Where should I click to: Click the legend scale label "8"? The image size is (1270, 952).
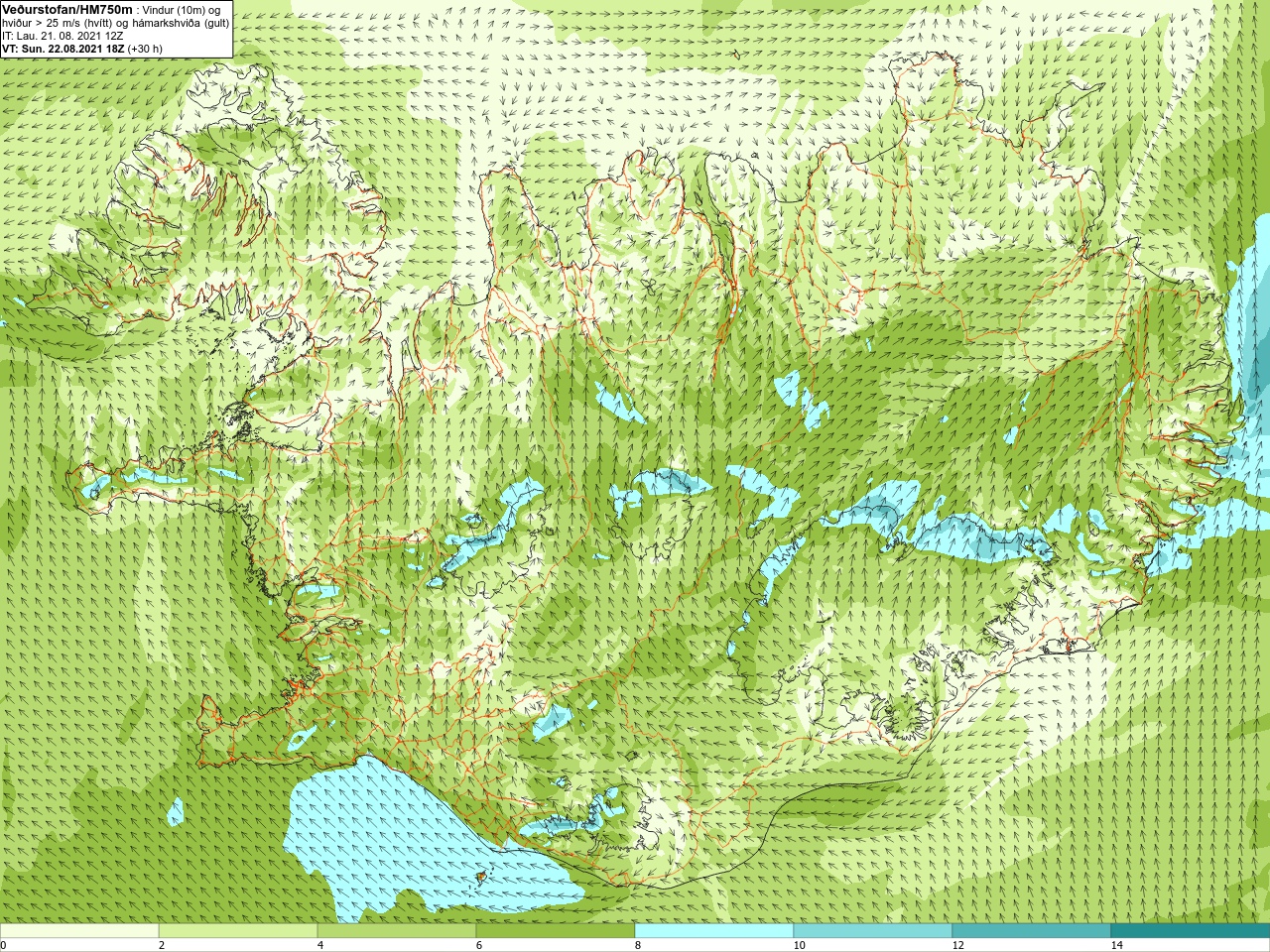638,945
